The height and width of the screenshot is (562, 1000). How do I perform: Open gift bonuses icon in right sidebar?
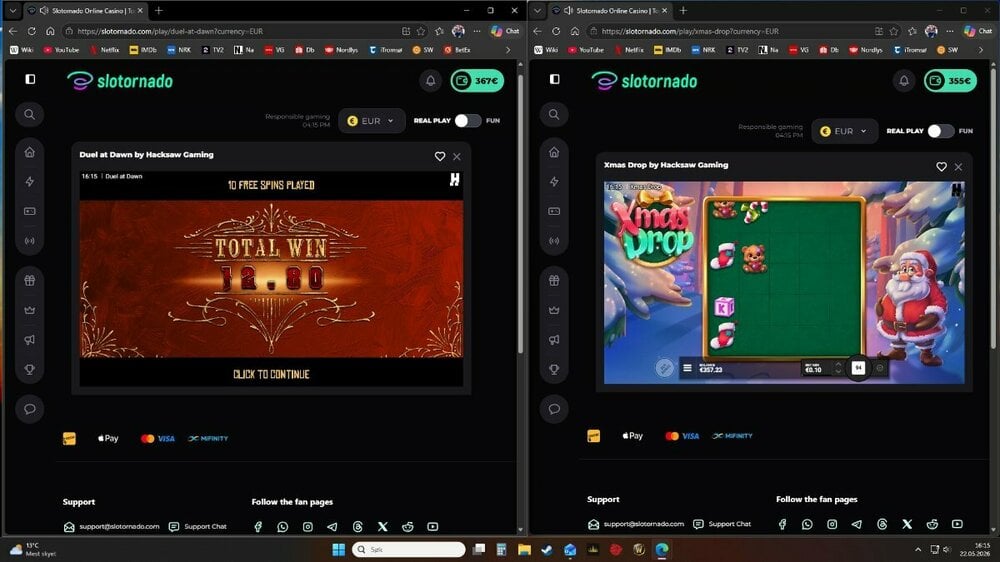tap(554, 280)
